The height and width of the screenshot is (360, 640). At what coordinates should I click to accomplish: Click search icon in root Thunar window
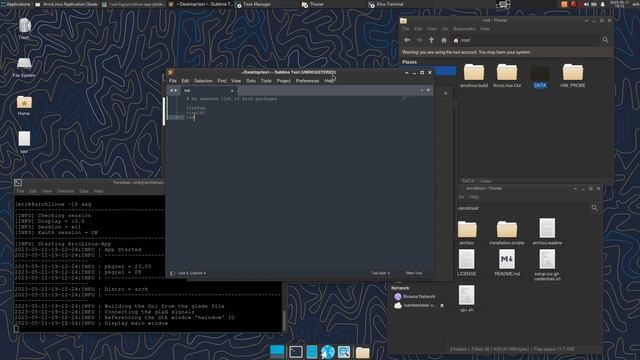605,40
